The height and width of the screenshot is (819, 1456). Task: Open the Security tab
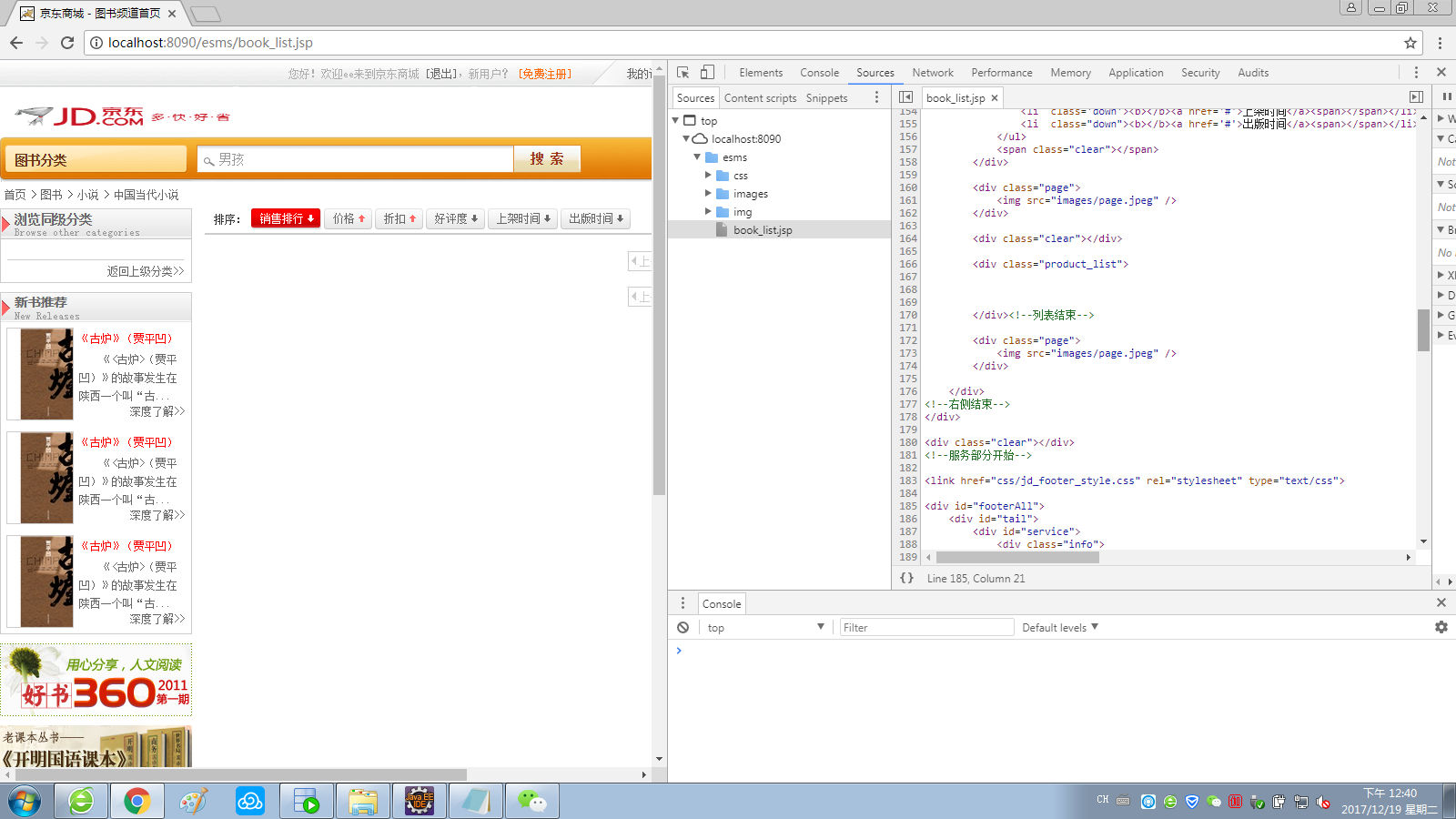(x=1200, y=72)
